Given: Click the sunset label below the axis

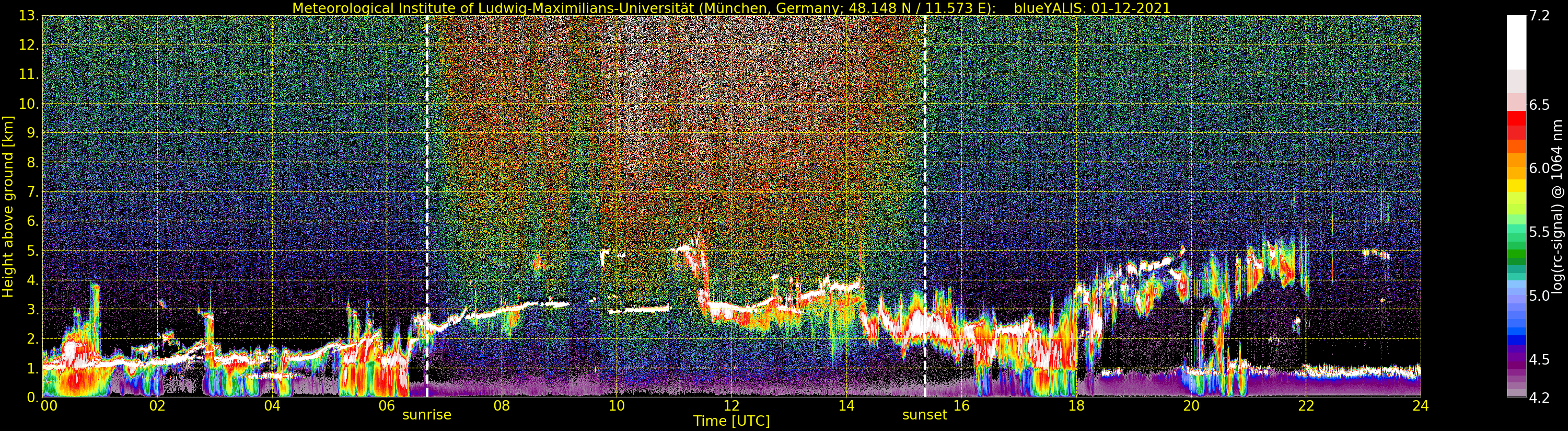Looking at the screenshot, I should tap(925, 415).
